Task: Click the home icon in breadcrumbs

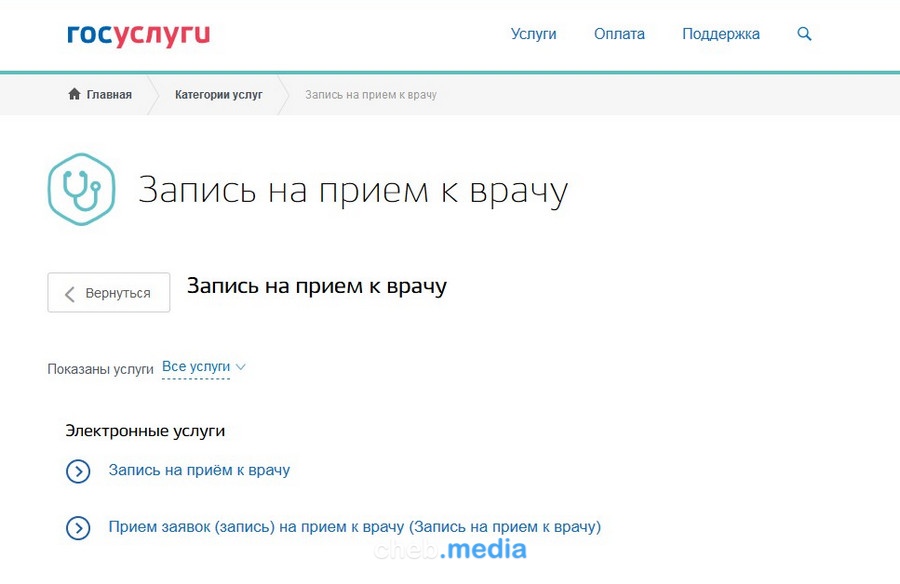Action: tap(74, 95)
